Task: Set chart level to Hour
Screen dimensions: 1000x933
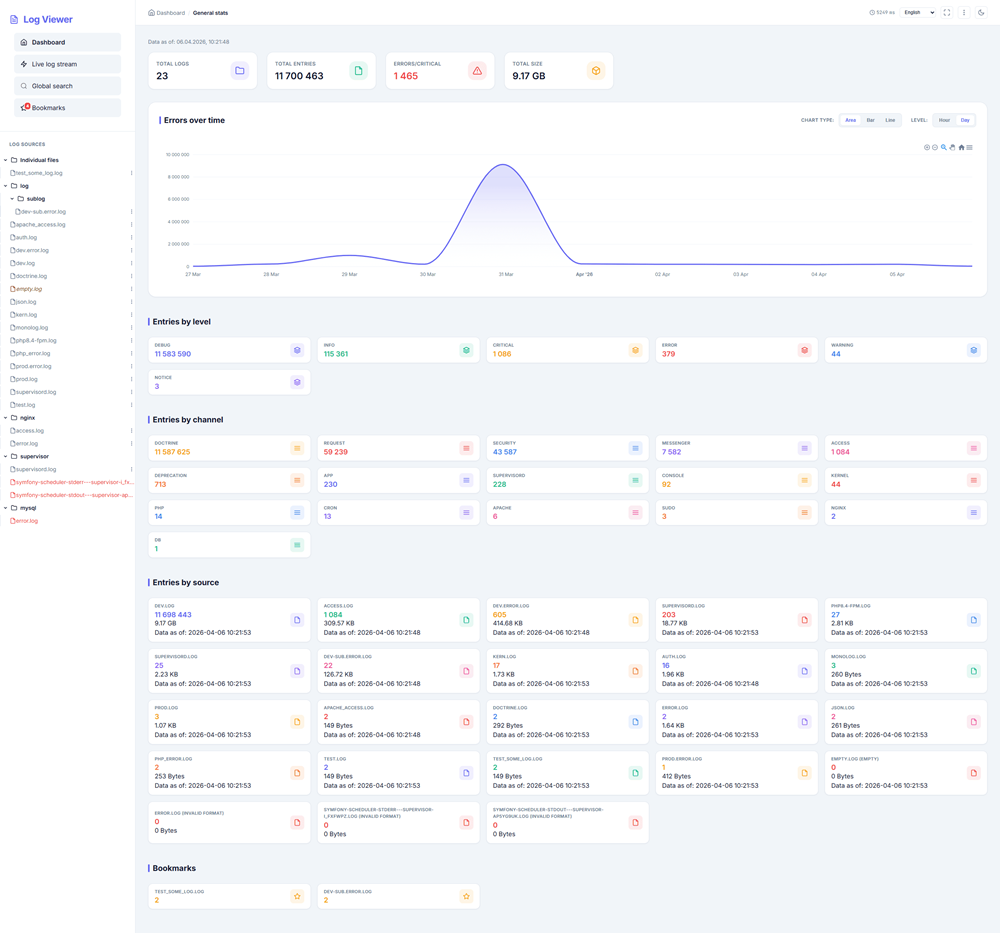Action: 944,120
